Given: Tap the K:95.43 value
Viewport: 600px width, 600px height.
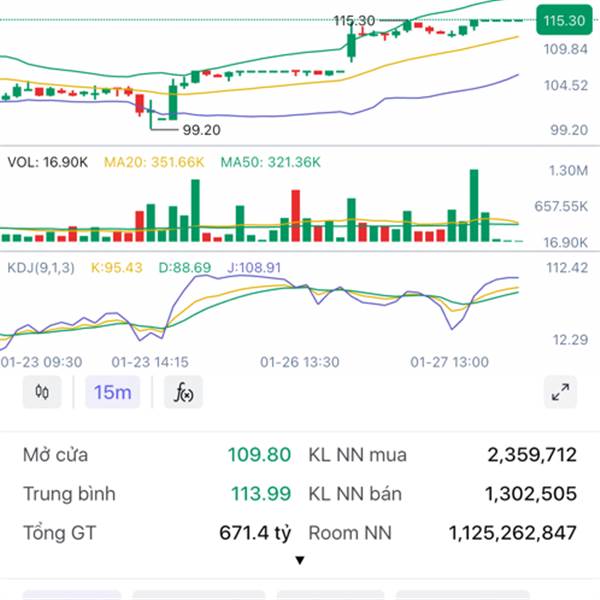Looking at the screenshot, I should click(x=117, y=267).
